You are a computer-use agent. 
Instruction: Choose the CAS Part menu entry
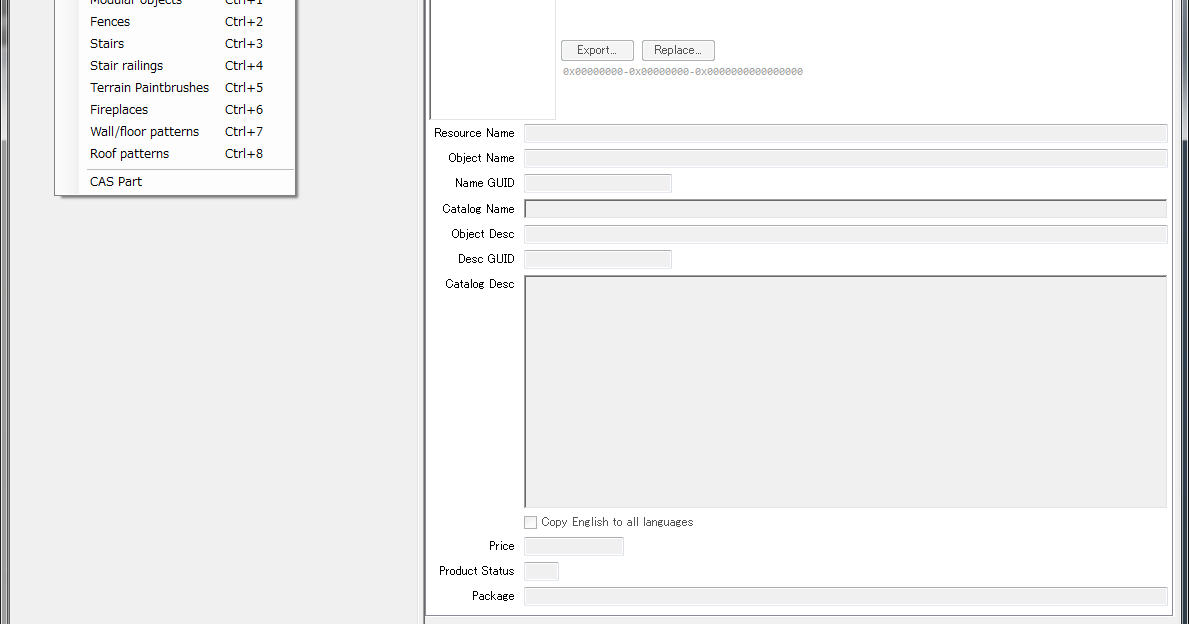pos(115,181)
